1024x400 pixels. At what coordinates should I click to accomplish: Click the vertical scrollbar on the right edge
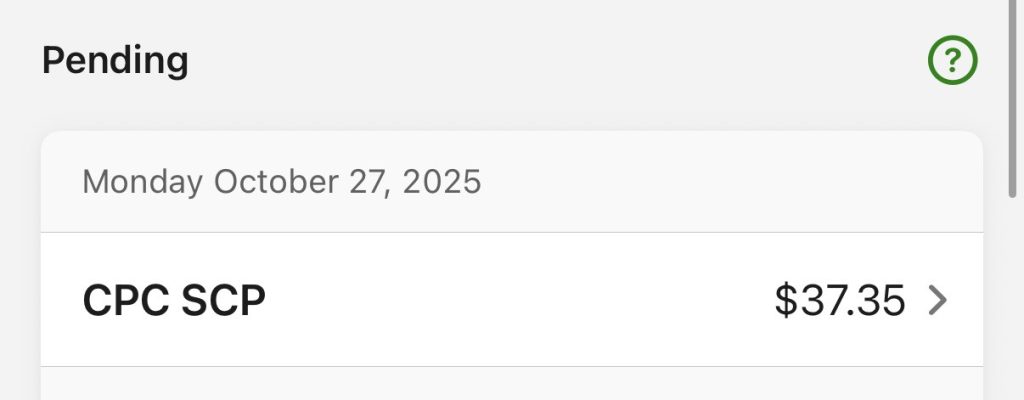tap(1012, 100)
